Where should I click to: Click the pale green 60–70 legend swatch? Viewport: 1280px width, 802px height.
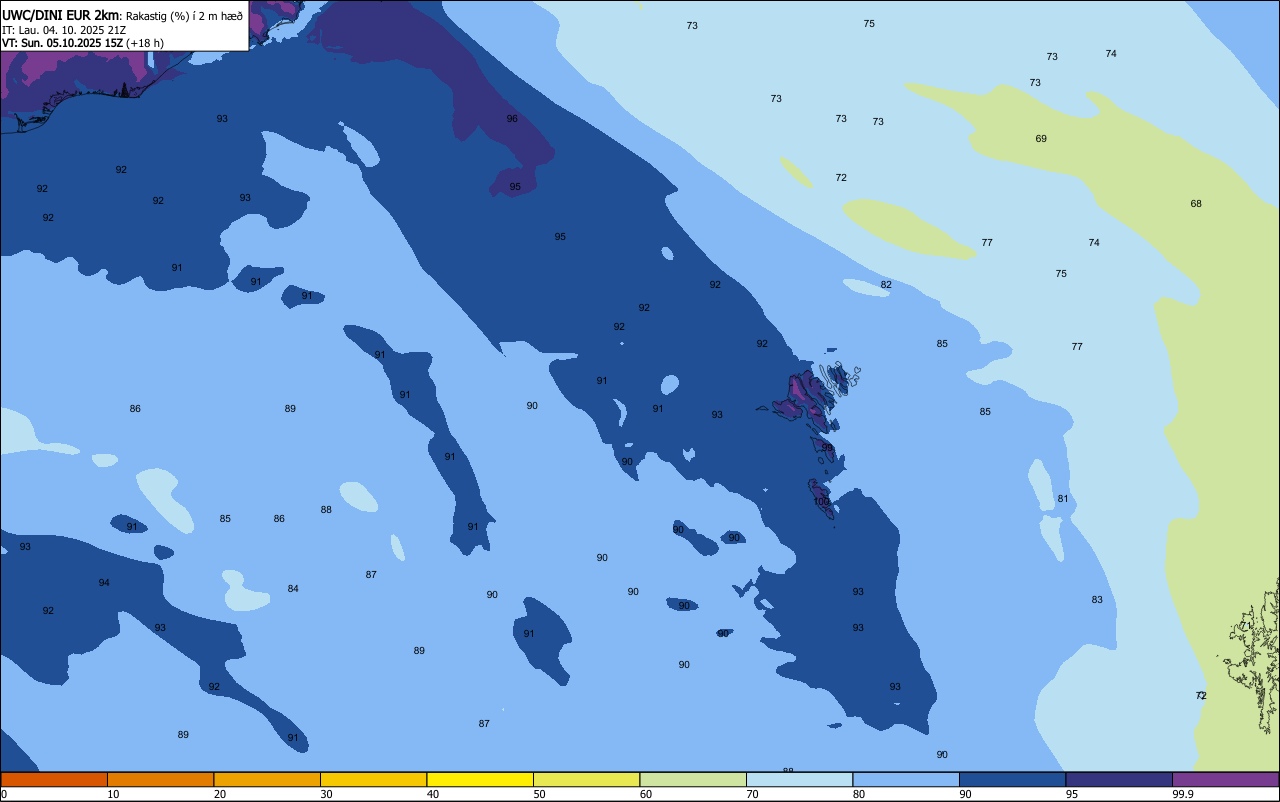tap(693, 779)
